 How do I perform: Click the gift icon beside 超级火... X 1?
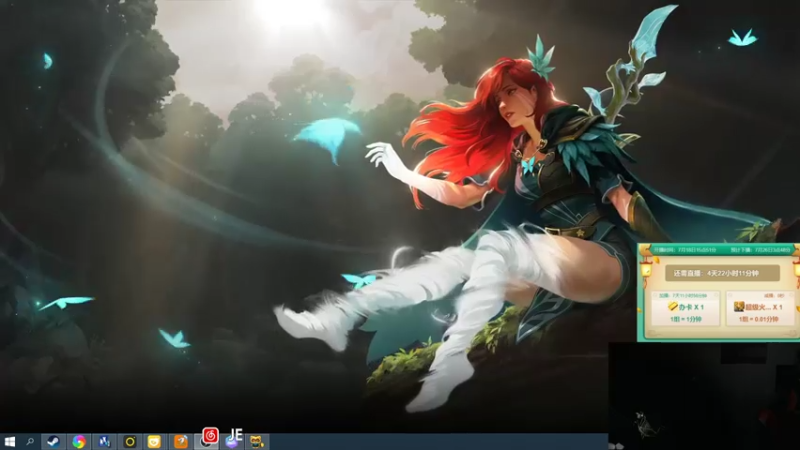pyautogui.click(x=739, y=307)
